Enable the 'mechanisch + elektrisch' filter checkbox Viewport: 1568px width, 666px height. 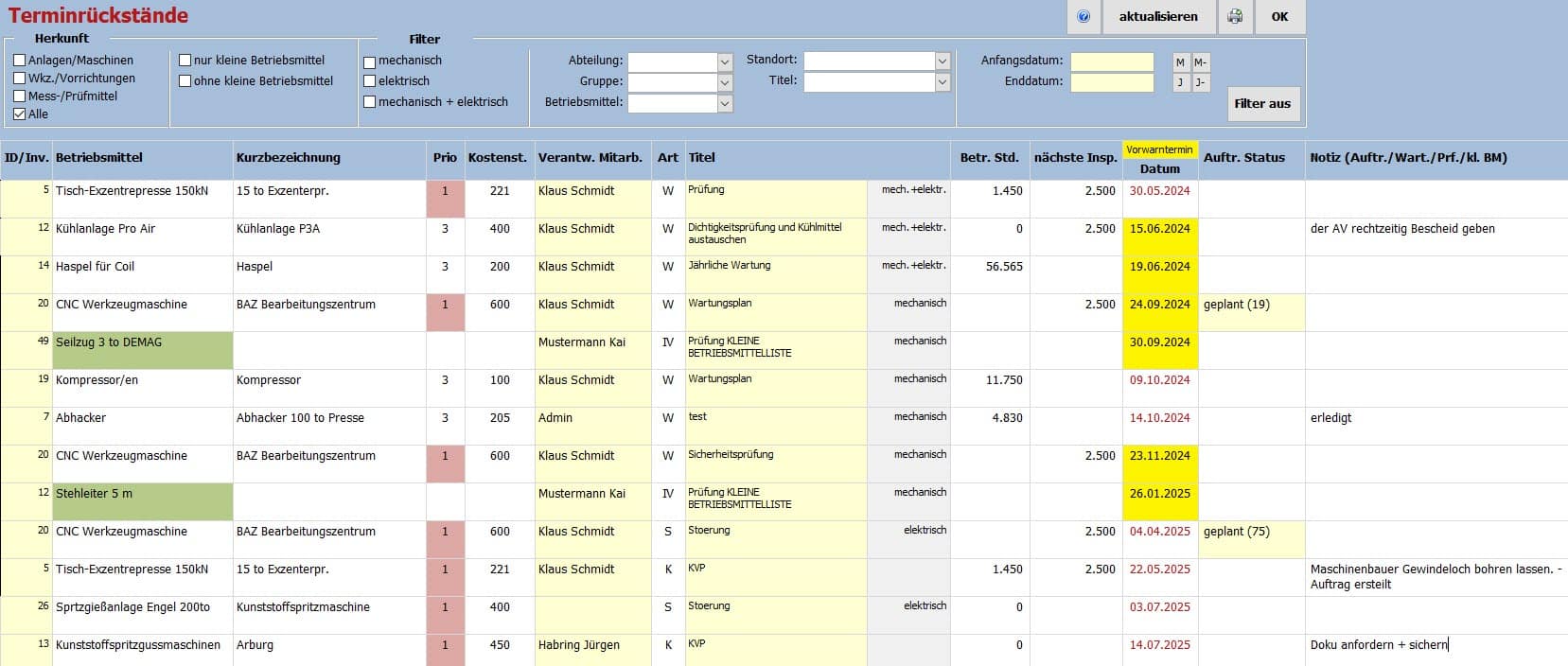tap(370, 102)
